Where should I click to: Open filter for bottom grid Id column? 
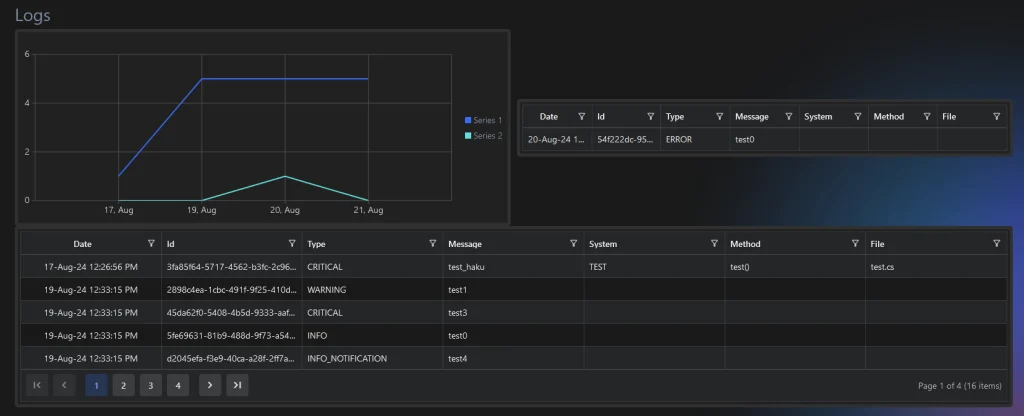[292, 243]
